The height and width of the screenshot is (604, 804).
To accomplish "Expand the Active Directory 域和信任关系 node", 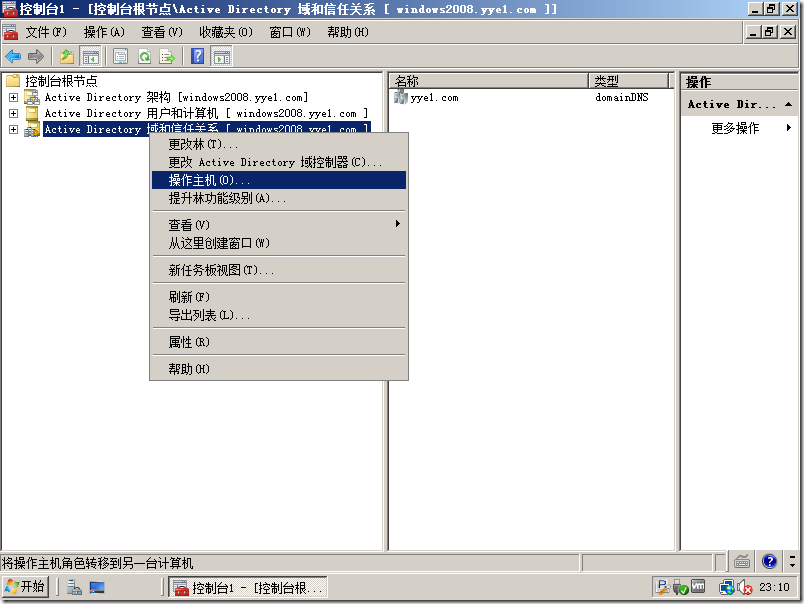I will click(x=14, y=129).
